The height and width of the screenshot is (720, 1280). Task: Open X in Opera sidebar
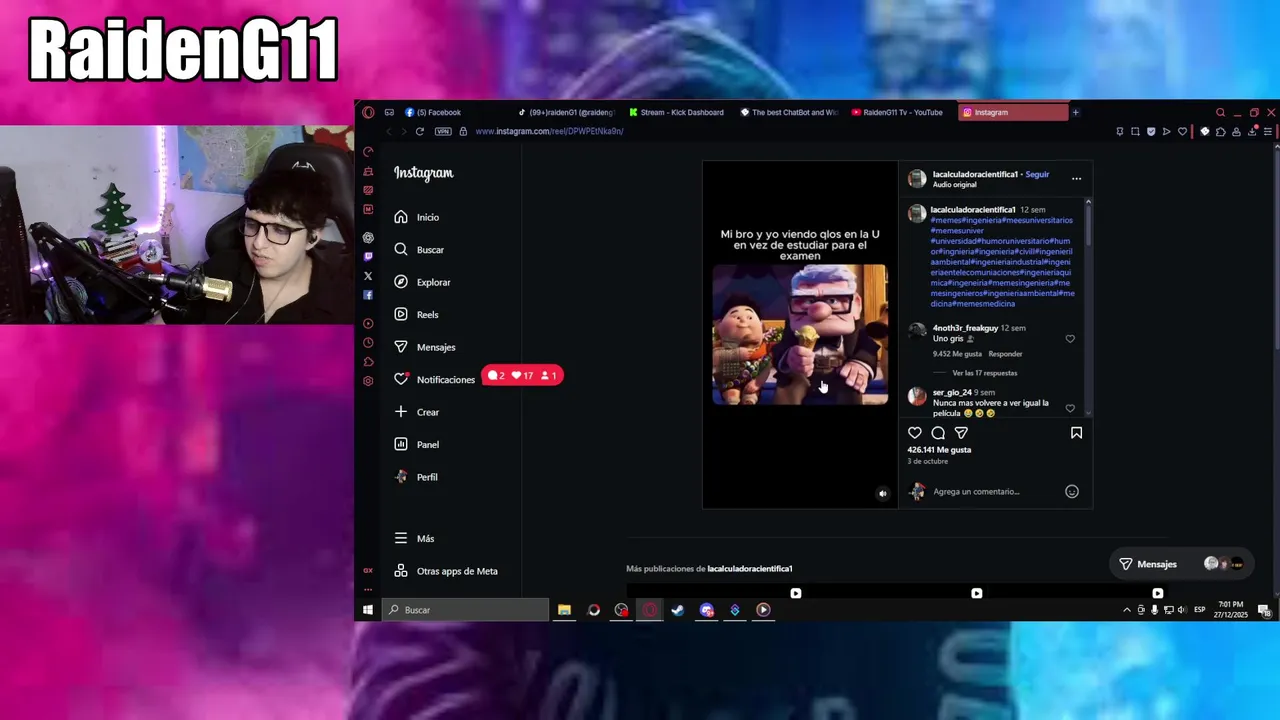(x=368, y=276)
